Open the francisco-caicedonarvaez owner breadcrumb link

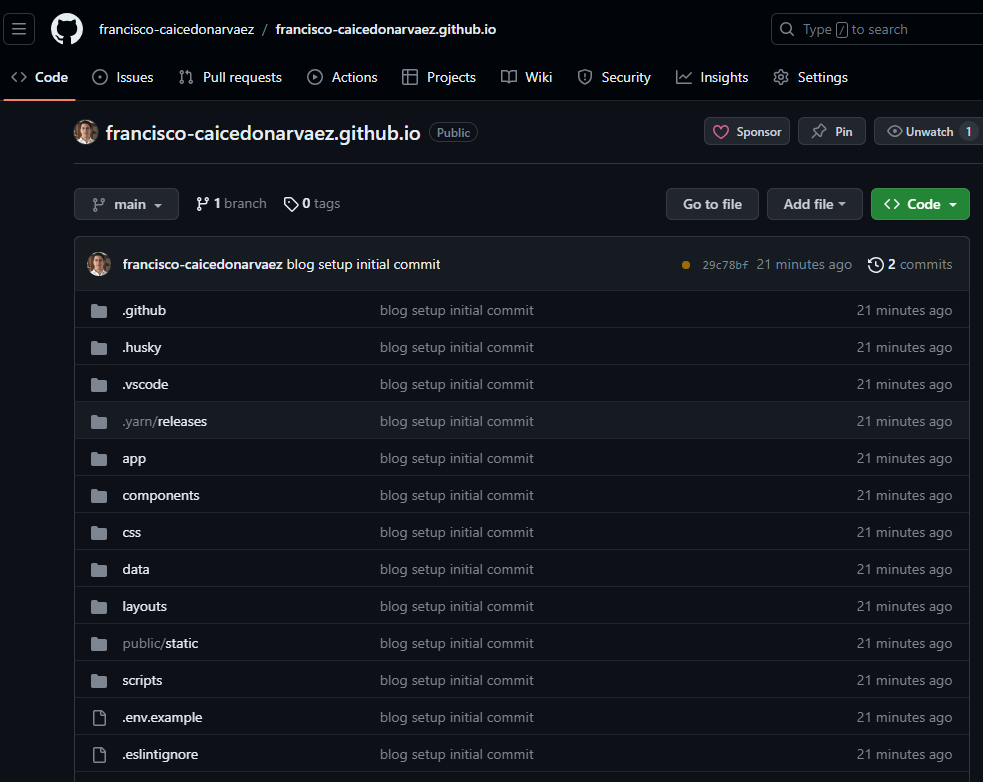pos(176,29)
